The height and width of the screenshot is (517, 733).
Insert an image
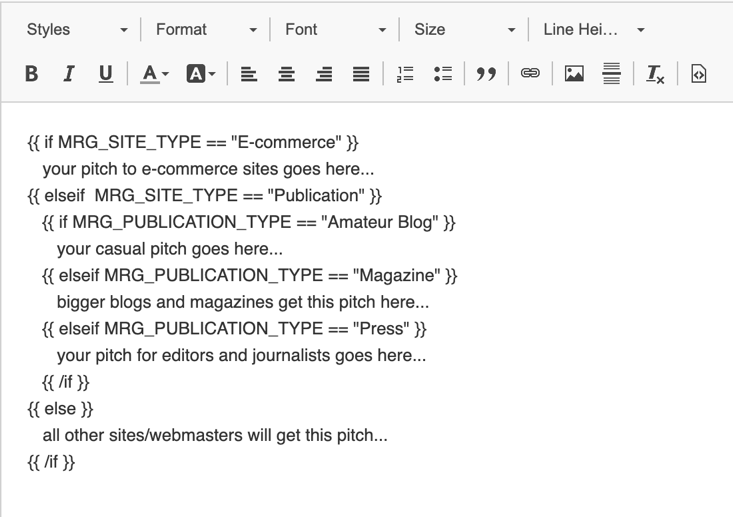point(574,74)
